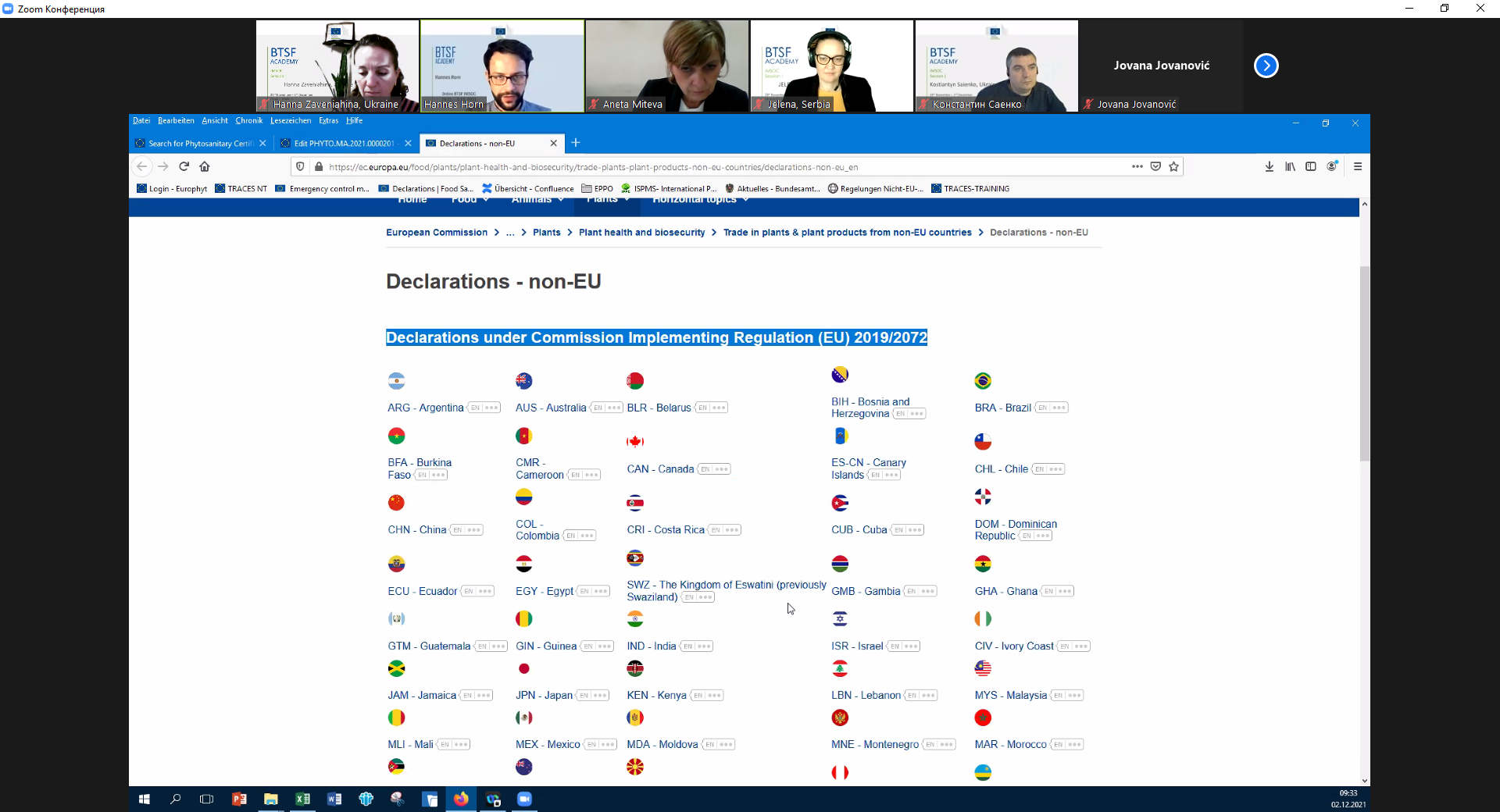This screenshot has width=1500, height=812.
Task: Switch to the Edit PHYTO.MA.2021 tab
Action: pyautogui.click(x=344, y=144)
